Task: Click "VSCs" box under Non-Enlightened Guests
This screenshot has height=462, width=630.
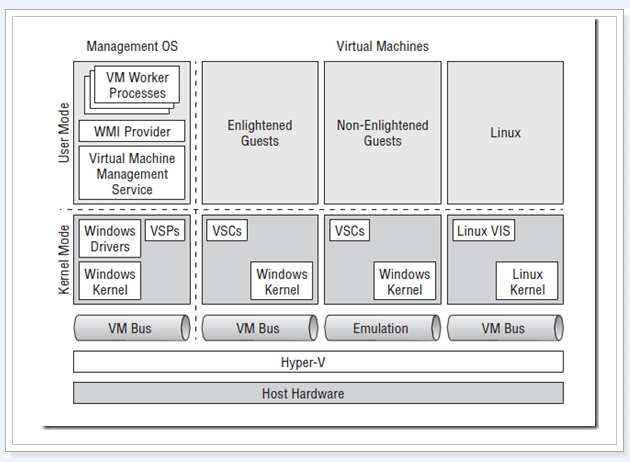Action: pyautogui.click(x=350, y=230)
